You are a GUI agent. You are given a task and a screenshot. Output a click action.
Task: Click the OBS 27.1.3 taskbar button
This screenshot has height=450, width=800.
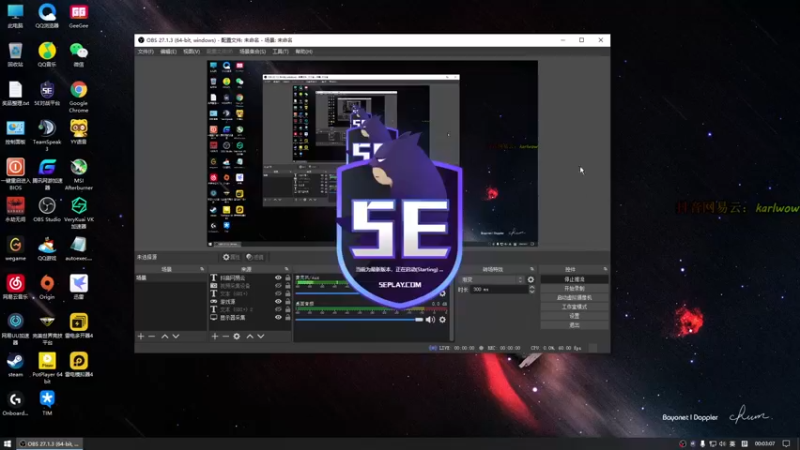(50, 443)
